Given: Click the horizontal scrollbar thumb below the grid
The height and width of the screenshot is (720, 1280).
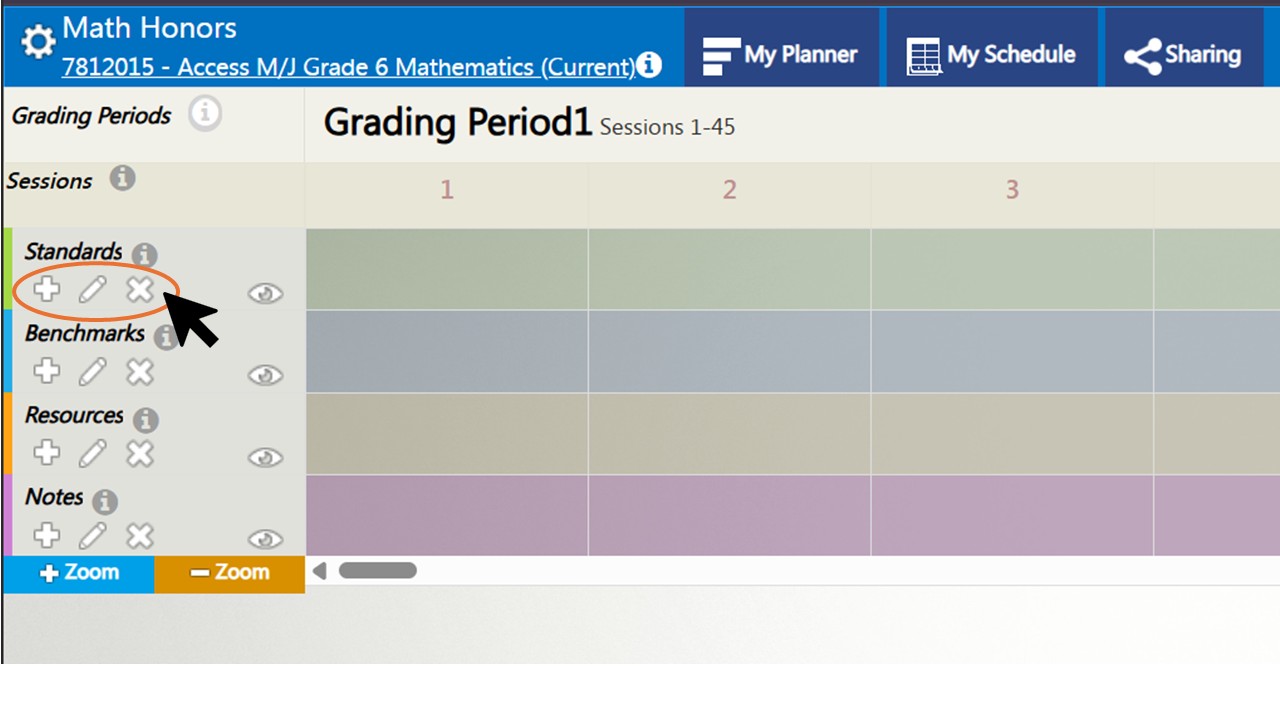Looking at the screenshot, I should (x=377, y=571).
